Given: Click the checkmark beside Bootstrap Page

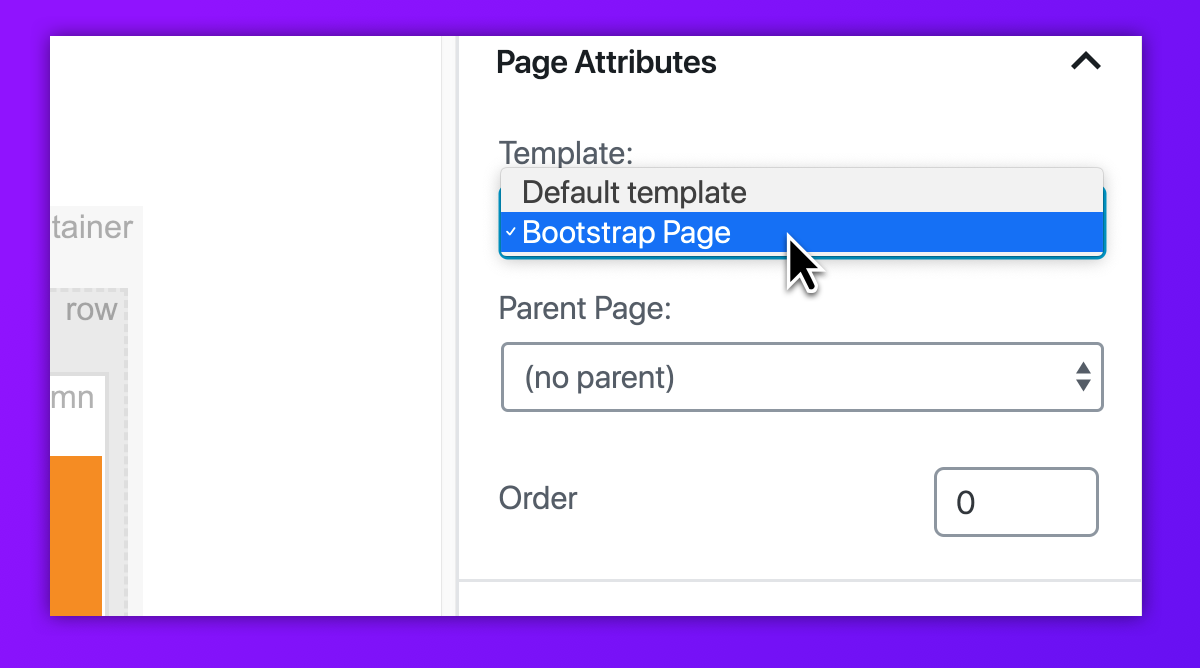Looking at the screenshot, I should 510,233.
